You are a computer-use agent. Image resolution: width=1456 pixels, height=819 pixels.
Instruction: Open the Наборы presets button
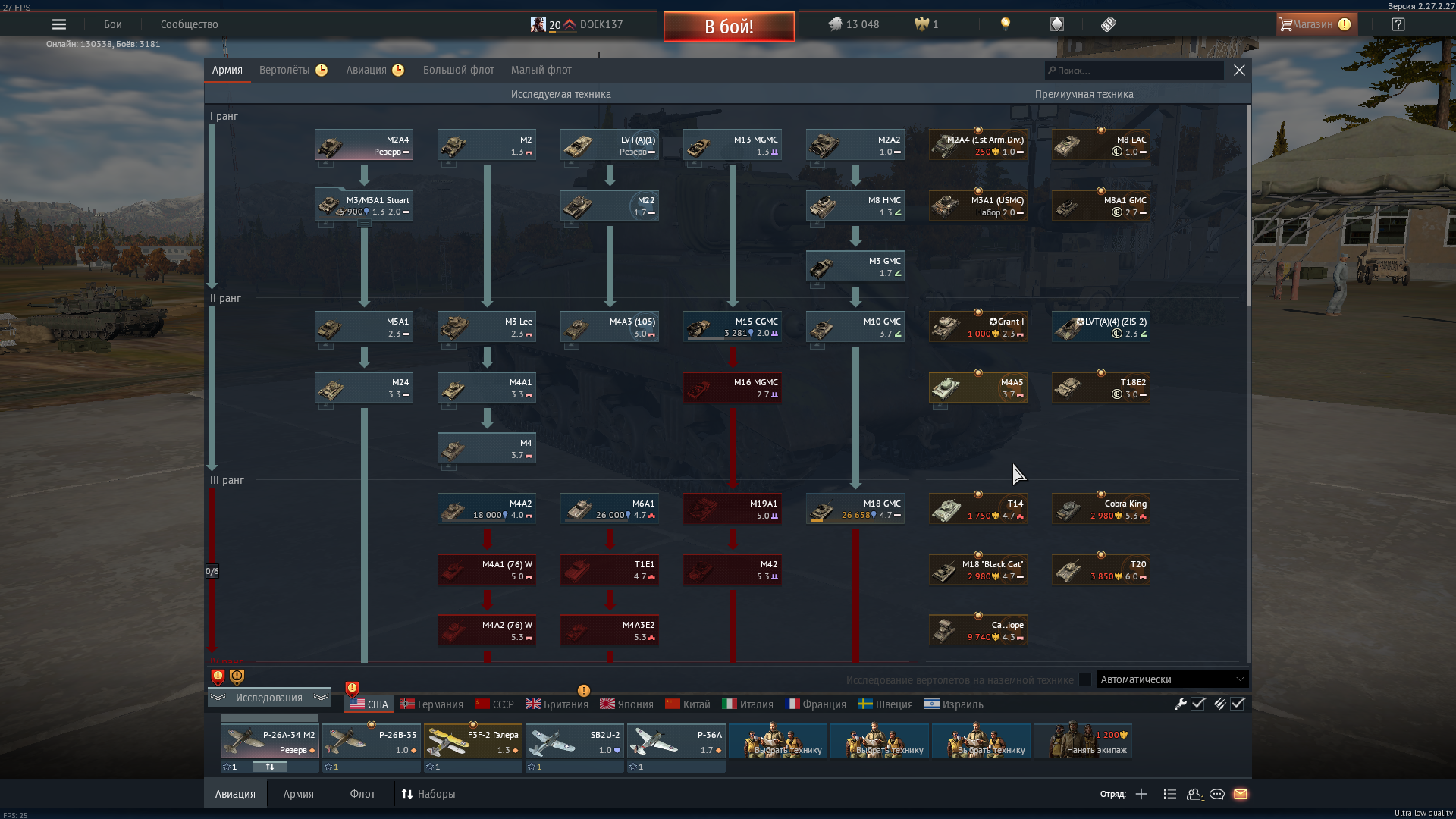[x=428, y=794]
